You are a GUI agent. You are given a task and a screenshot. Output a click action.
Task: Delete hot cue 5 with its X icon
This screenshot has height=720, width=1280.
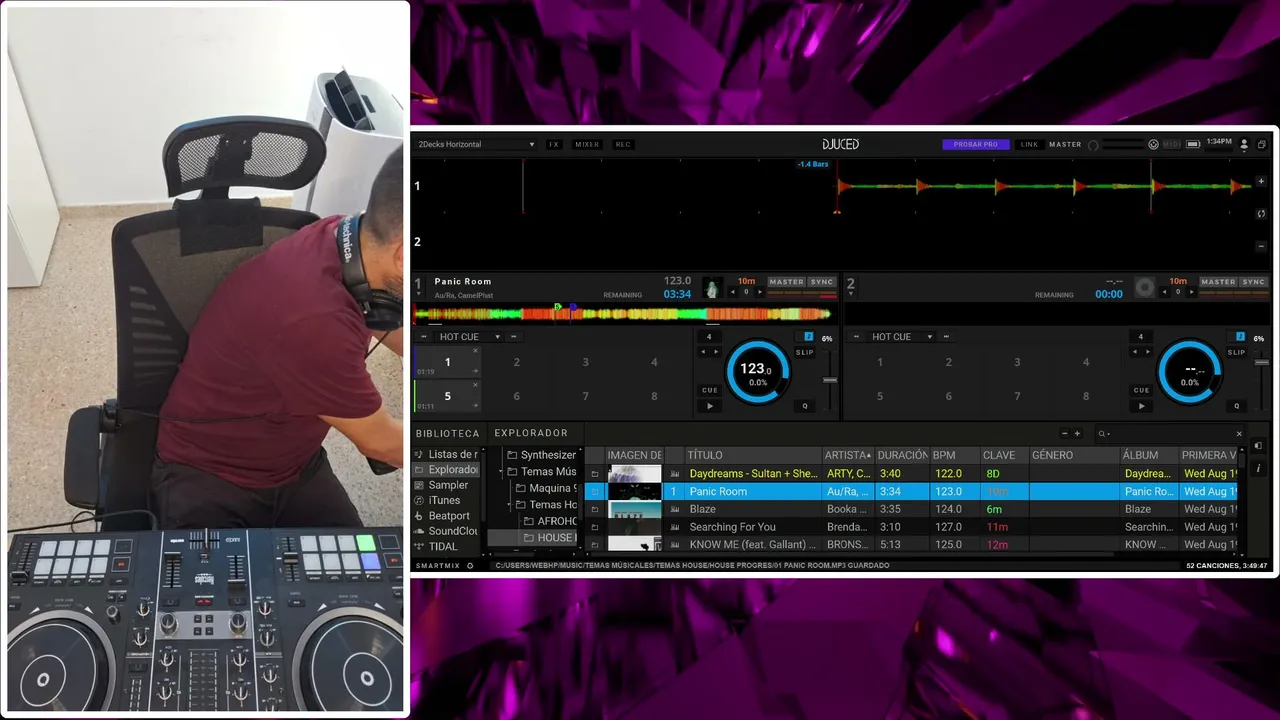coord(475,385)
